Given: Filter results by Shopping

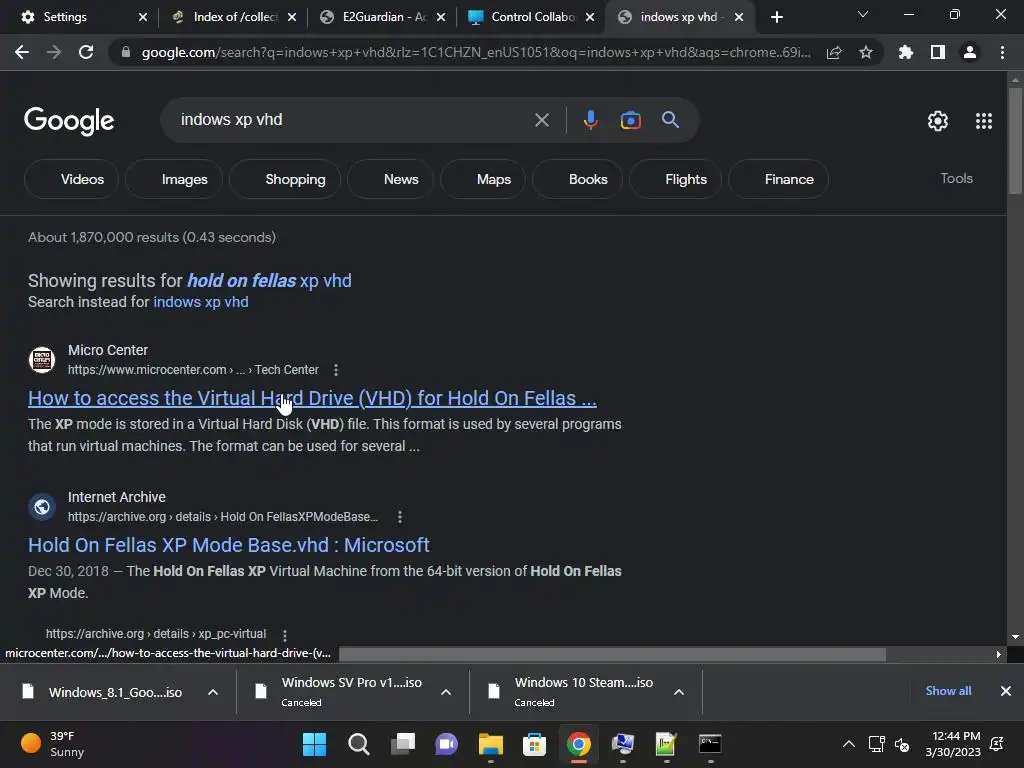Looking at the screenshot, I should [285, 180].
